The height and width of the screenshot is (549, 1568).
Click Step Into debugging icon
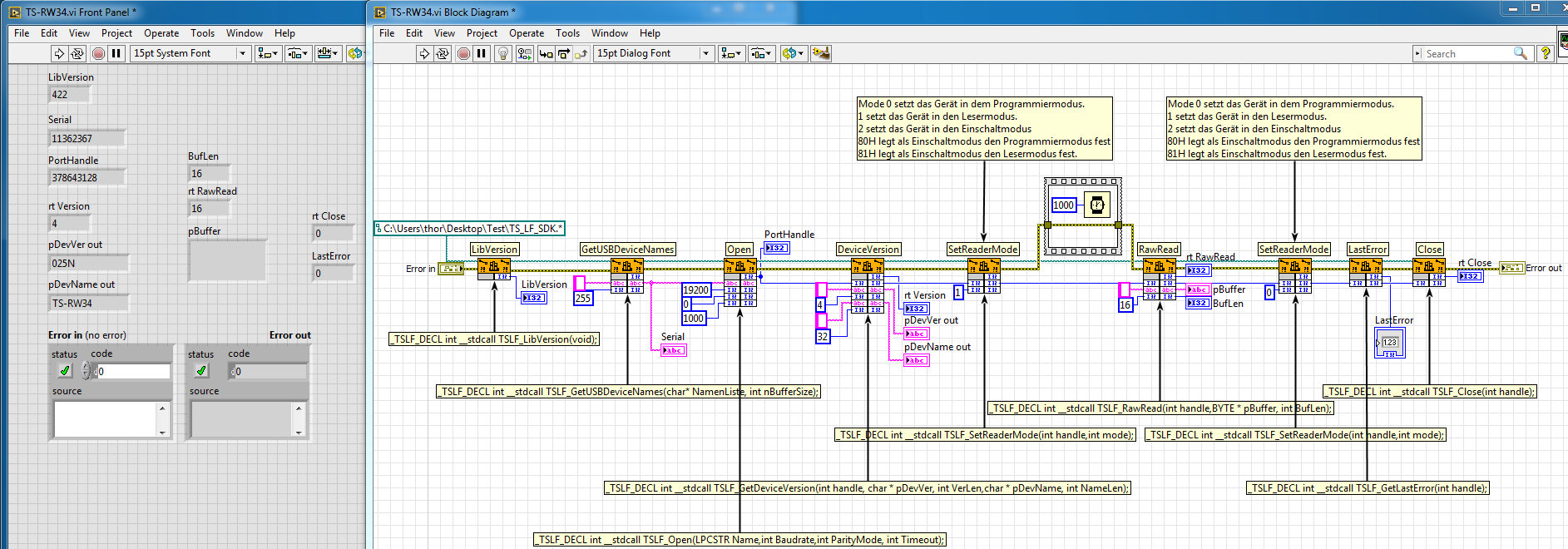pyautogui.click(x=546, y=53)
